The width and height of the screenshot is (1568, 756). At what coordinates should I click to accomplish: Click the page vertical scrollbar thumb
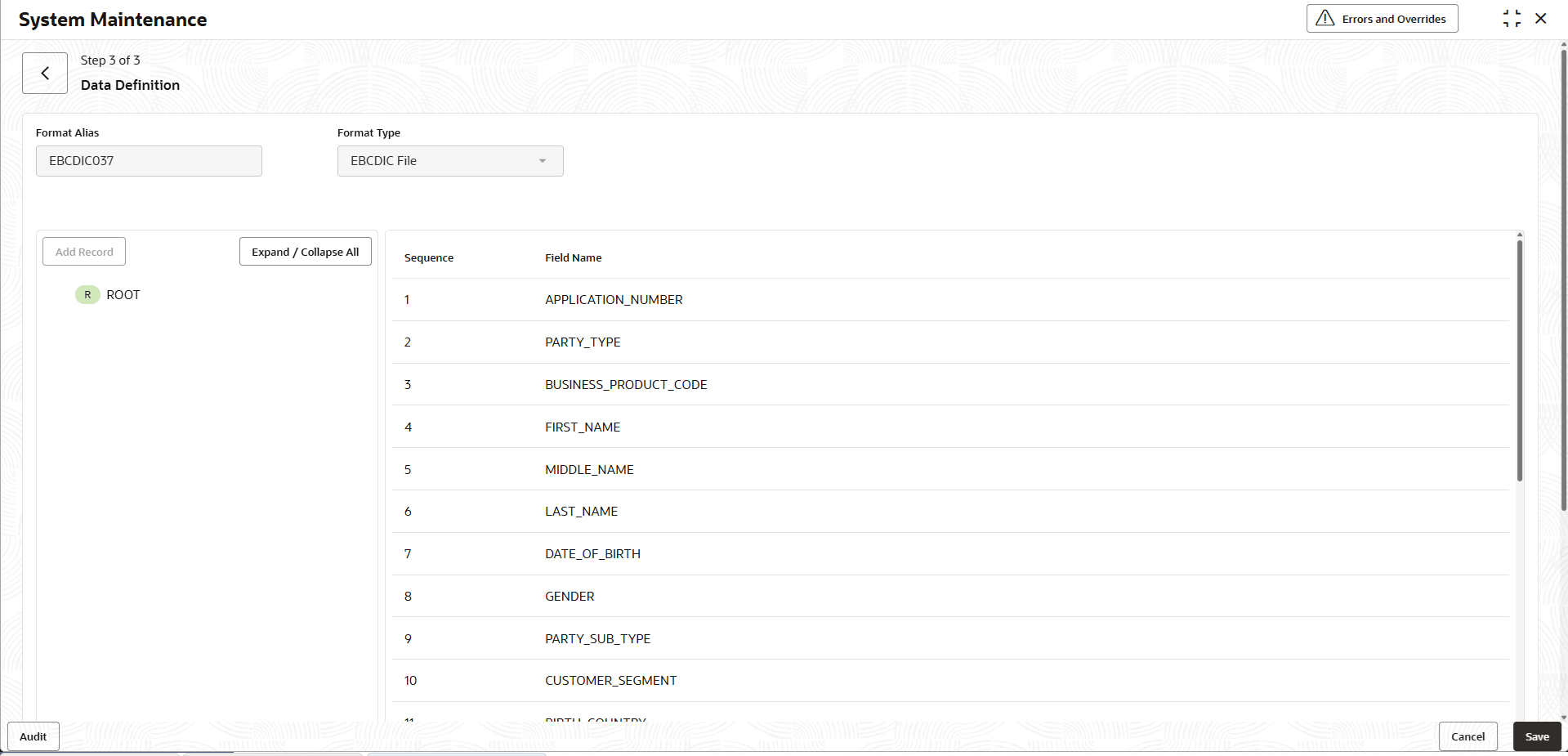[1564, 280]
